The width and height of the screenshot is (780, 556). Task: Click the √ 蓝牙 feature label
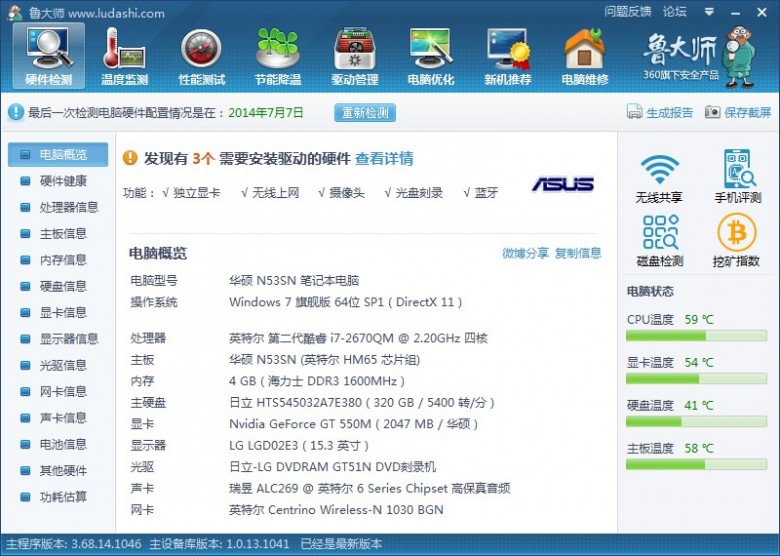coord(480,193)
